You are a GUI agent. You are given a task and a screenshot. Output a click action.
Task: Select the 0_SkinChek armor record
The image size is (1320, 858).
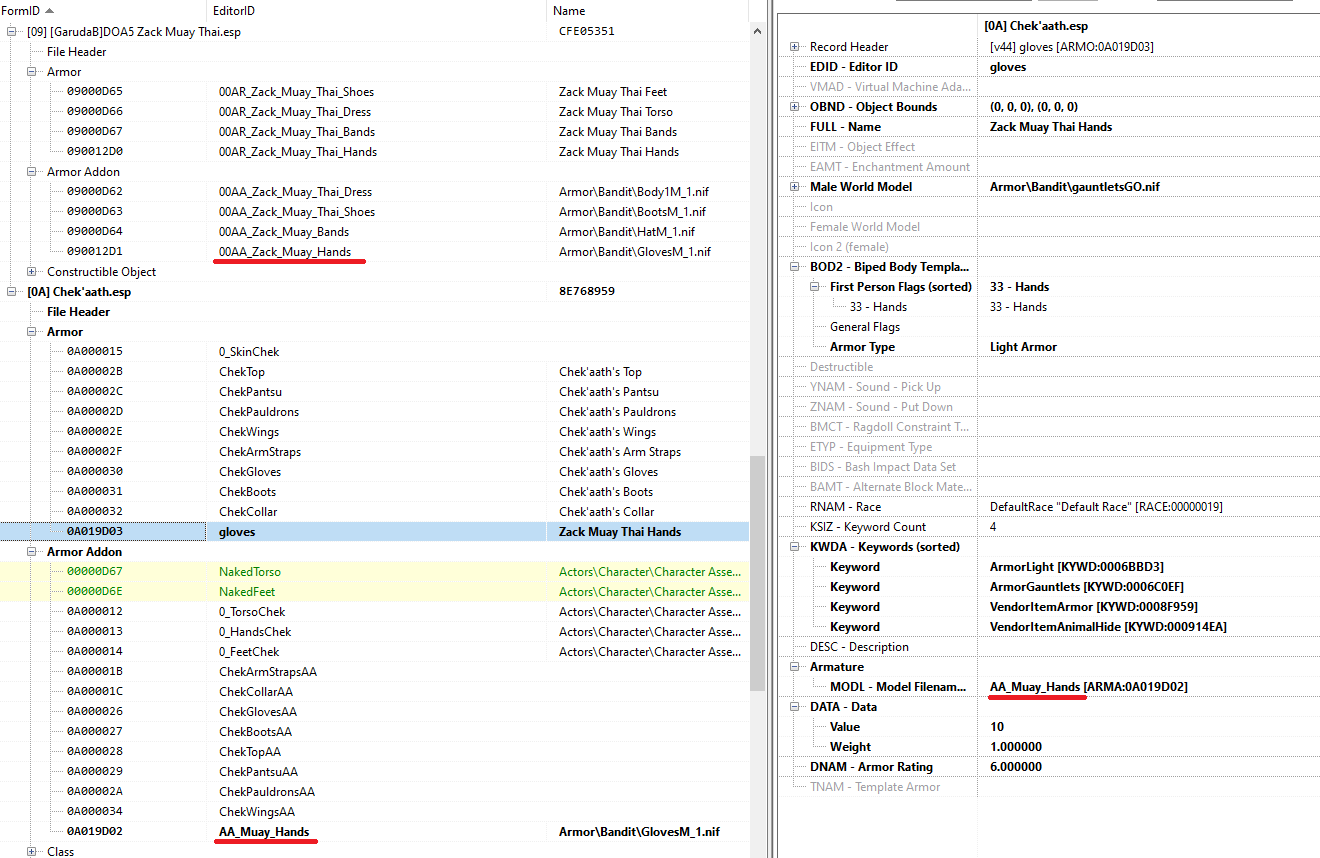[374, 352]
